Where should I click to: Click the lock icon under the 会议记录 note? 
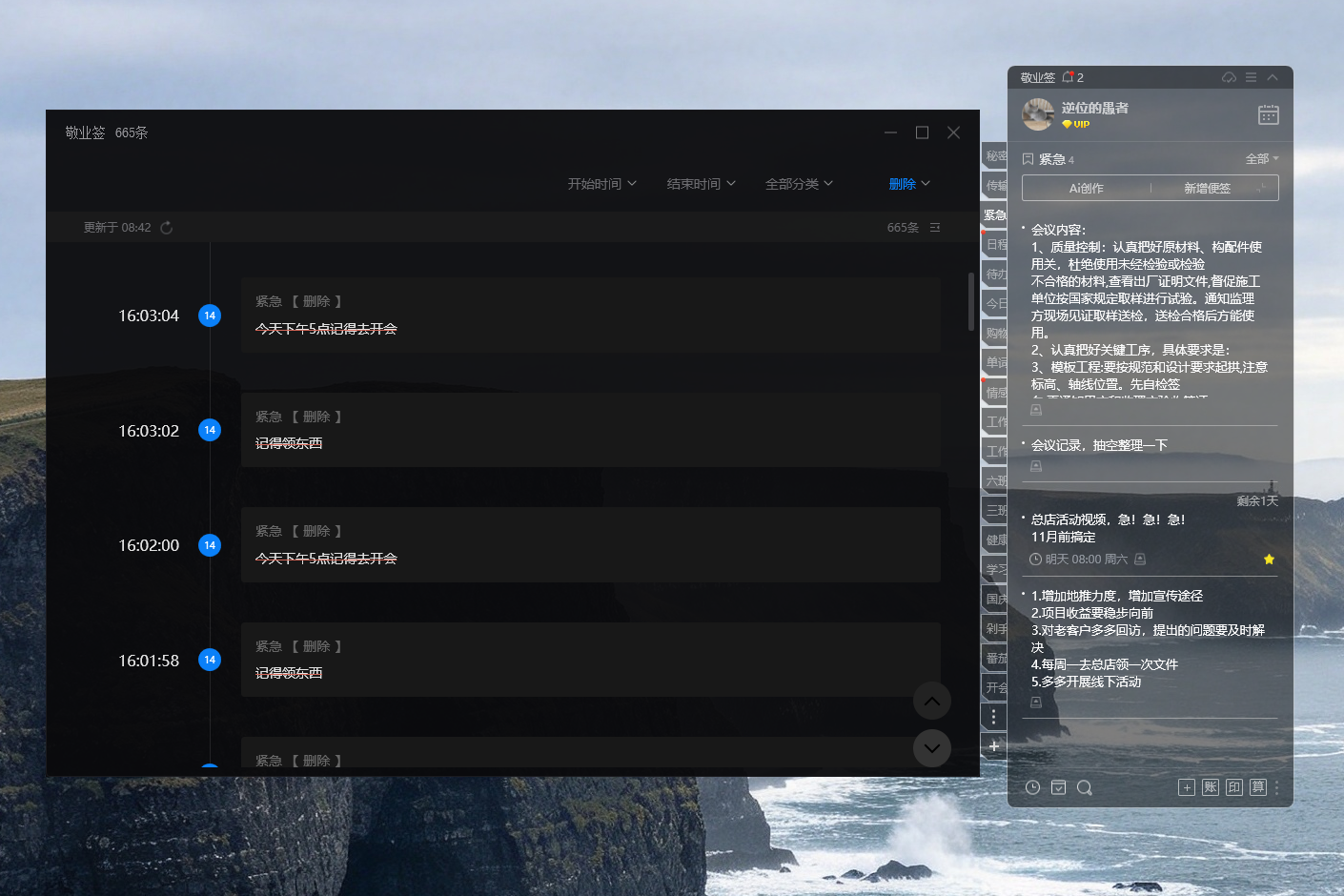coord(1036,467)
